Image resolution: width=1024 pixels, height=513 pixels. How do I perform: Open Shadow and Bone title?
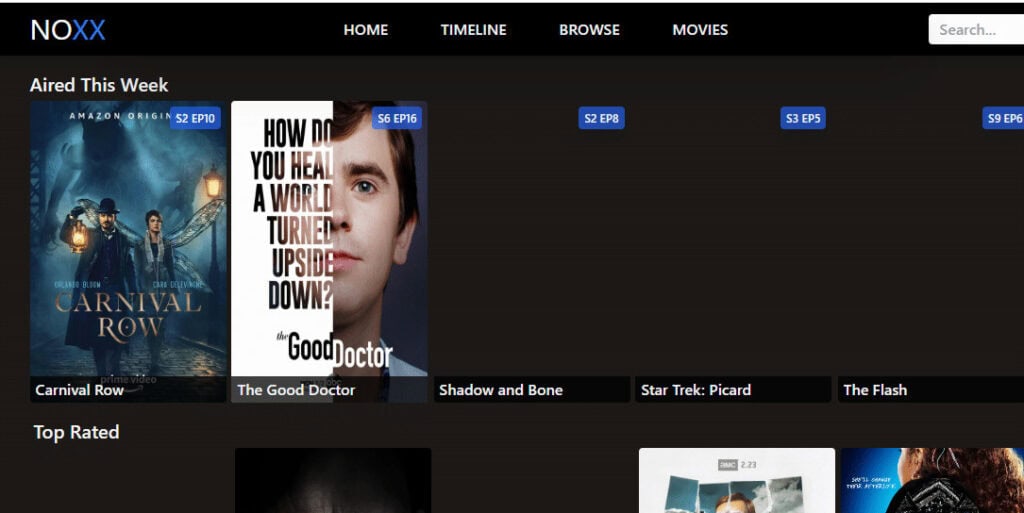click(x=501, y=390)
